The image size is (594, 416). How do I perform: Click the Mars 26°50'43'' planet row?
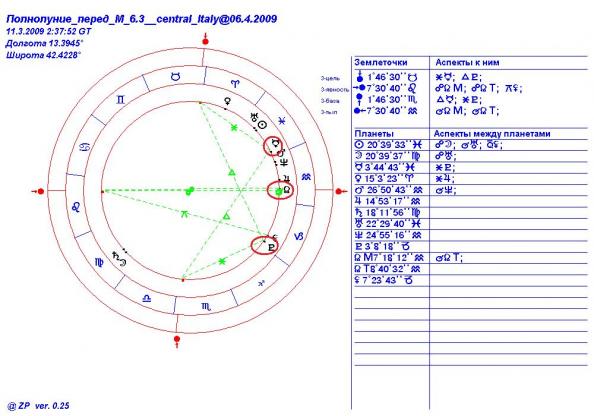(470, 190)
